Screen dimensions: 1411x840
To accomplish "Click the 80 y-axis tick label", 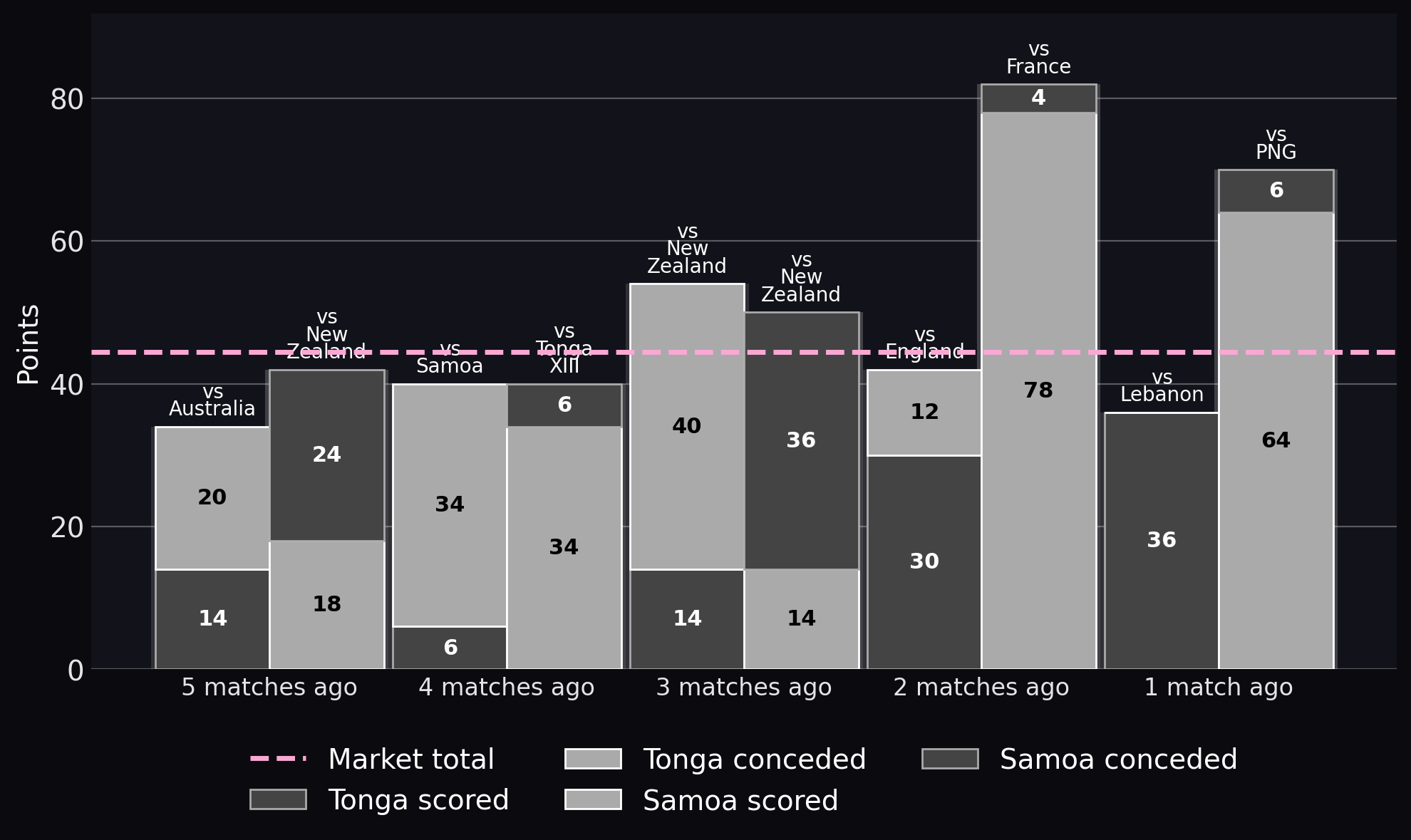I will point(67,100).
